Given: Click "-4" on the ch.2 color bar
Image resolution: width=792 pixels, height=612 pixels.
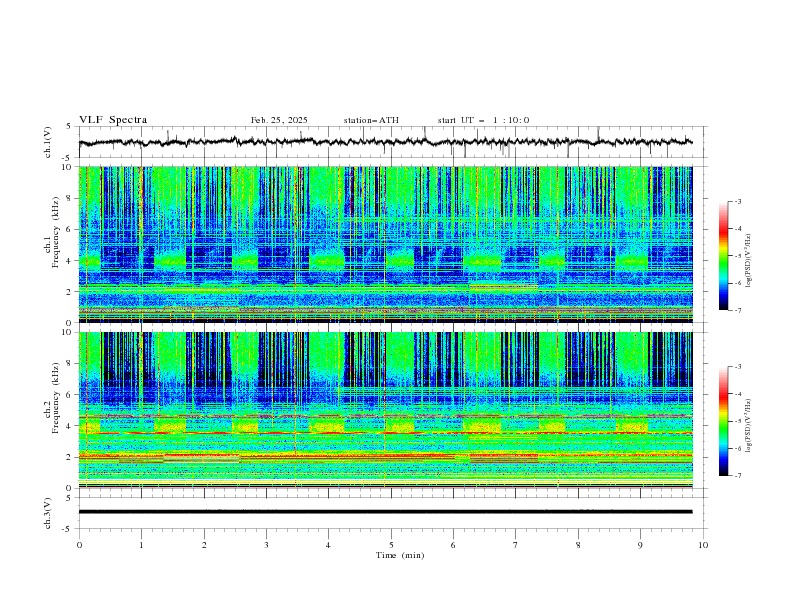Looking at the screenshot, I should [x=737, y=394].
